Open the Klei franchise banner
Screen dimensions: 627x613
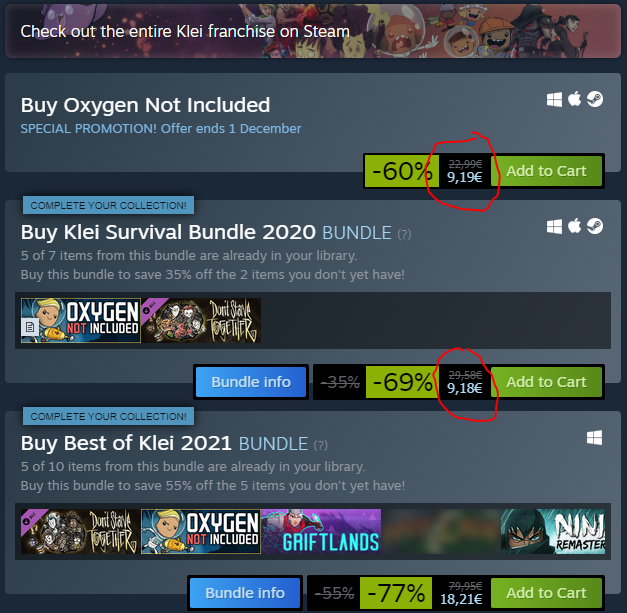(313, 31)
